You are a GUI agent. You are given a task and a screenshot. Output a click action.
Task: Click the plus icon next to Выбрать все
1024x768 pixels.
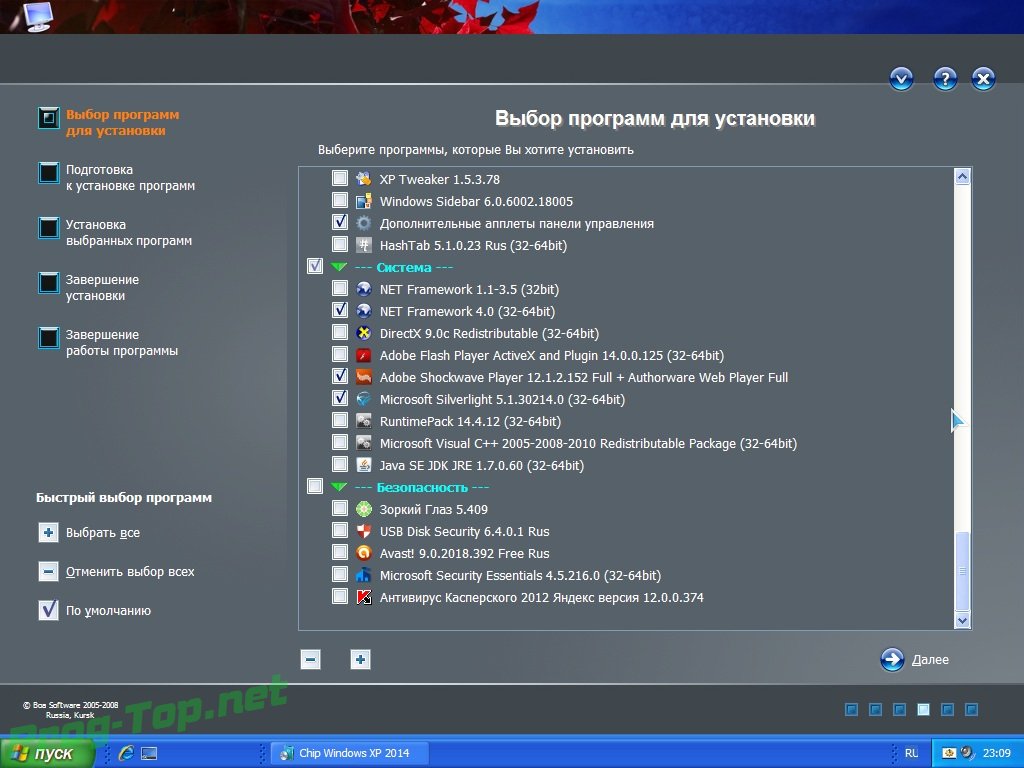tap(48, 533)
